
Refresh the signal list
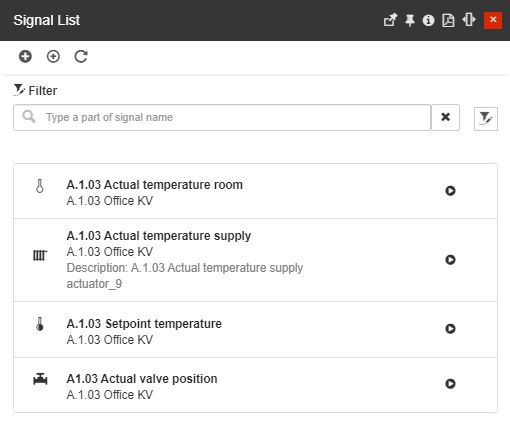click(x=81, y=56)
